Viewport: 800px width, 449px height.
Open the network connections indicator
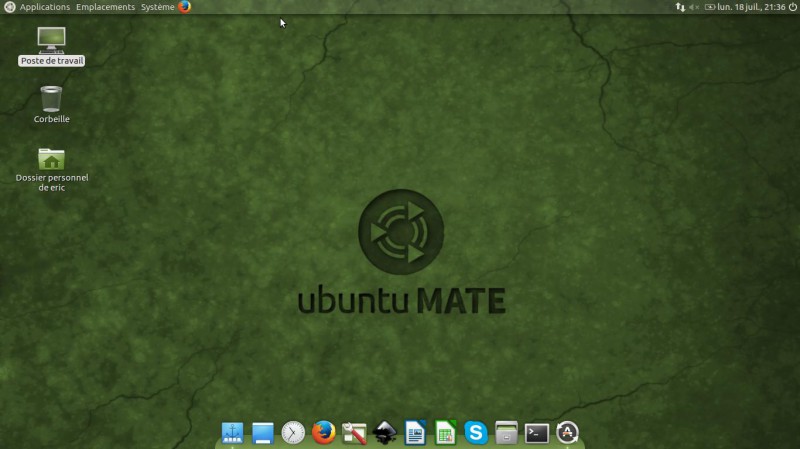pos(680,7)
